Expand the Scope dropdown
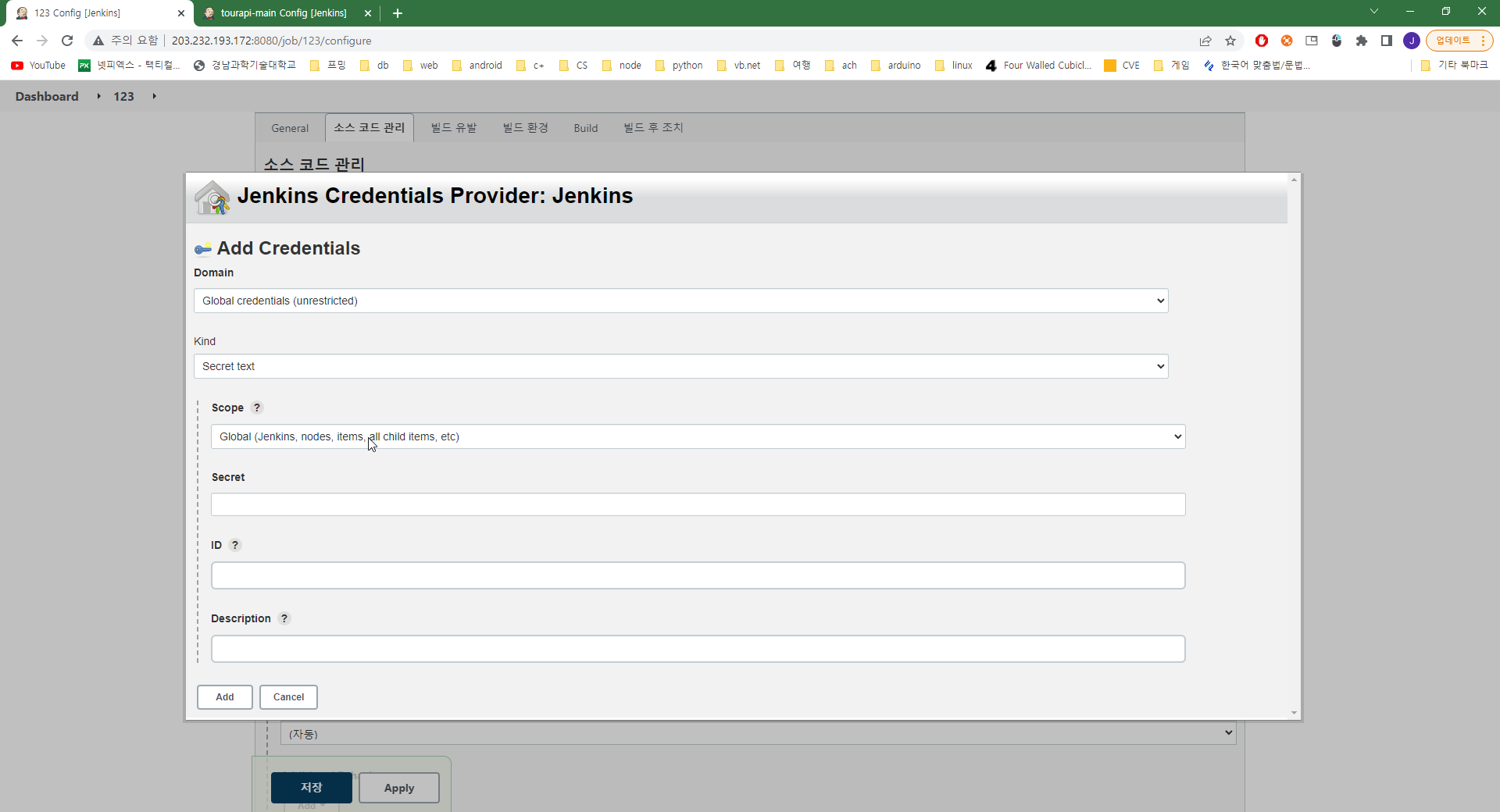The width and height of the screenshot is (1500, 812). pyautogui.click(x=698, y=436)
